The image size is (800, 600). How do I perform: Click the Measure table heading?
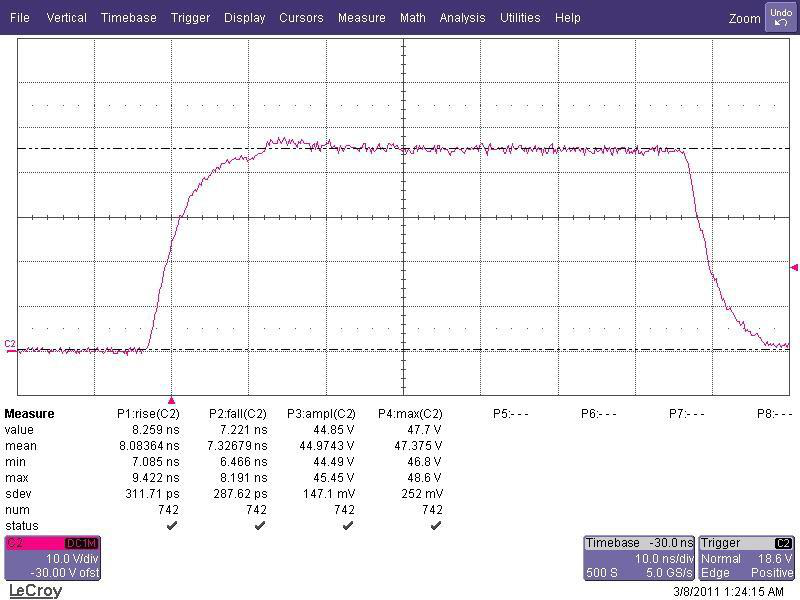(x=29, y=414)
